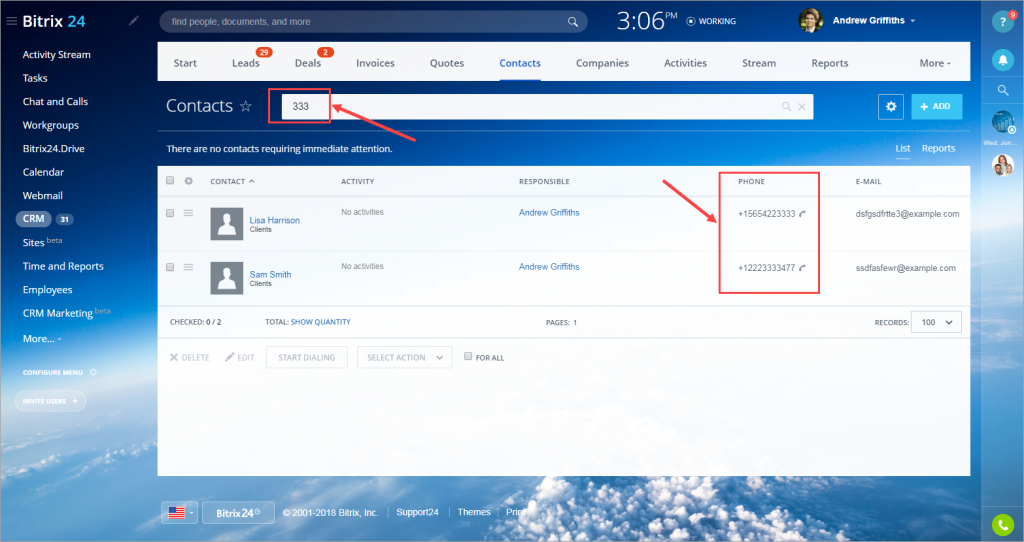Open the Companies tab
Viewport: 1024px width, 542px height.
click(602, 63)
